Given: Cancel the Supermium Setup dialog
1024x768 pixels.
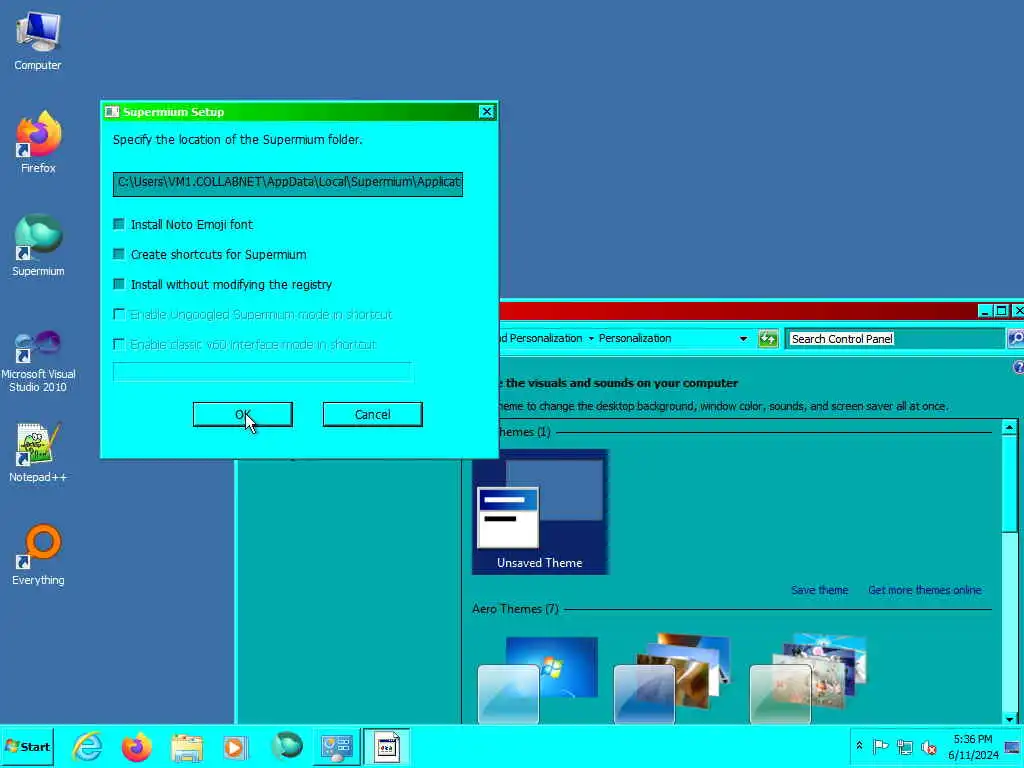Looking at the screenshot, I should point(372,415).
